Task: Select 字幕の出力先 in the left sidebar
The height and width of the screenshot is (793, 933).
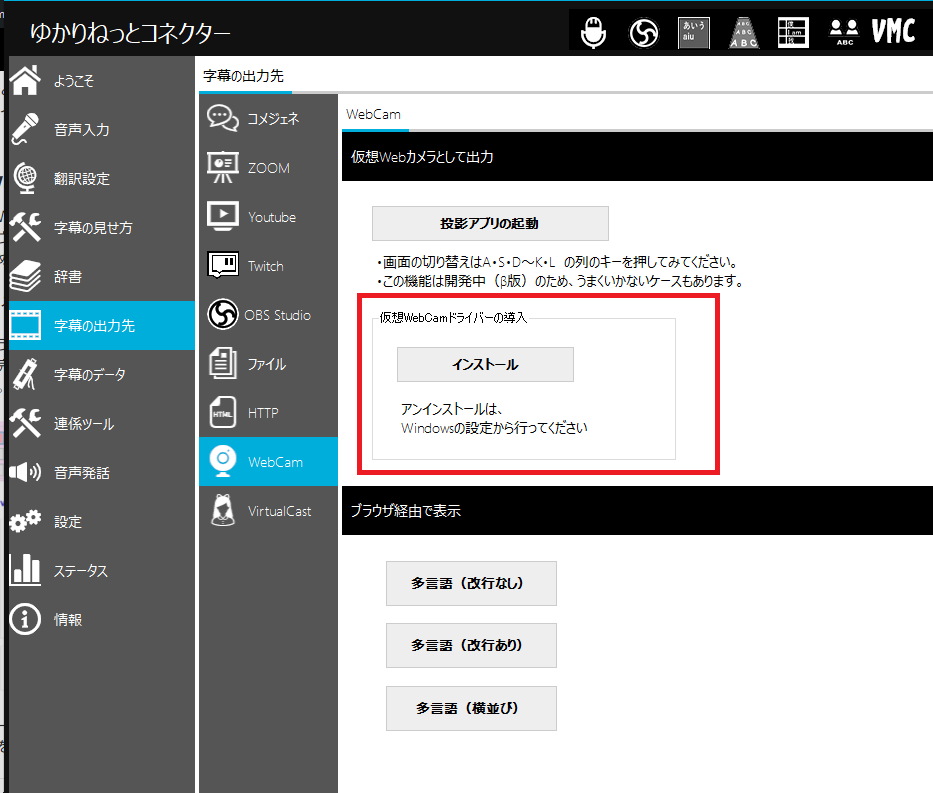Action: point(102,325)
